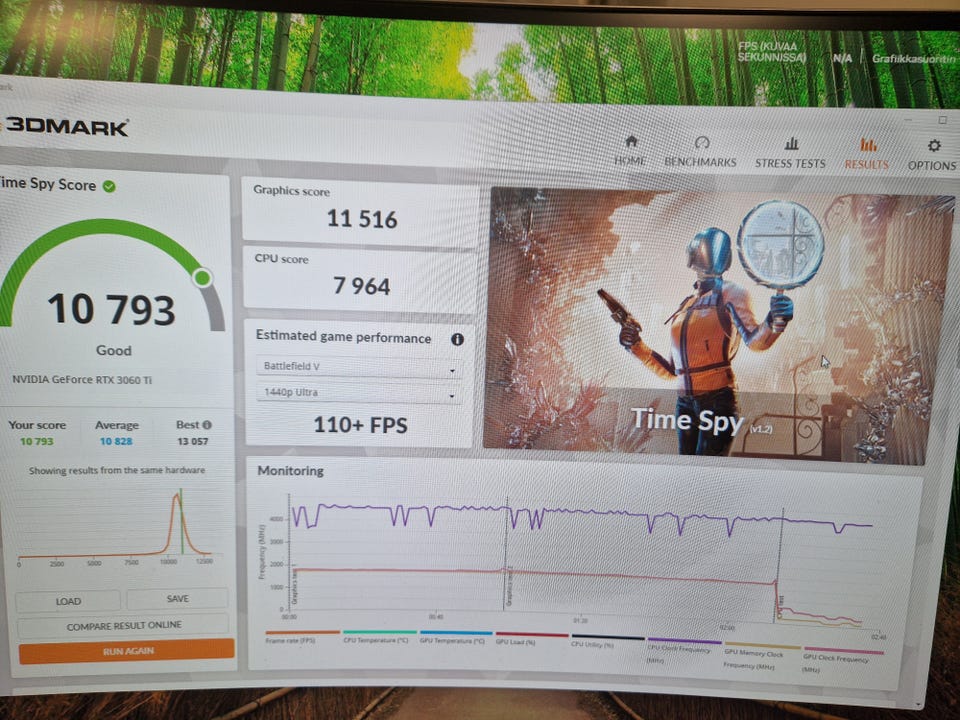Click the Time Spy score 10 793

tap(111, 309)
